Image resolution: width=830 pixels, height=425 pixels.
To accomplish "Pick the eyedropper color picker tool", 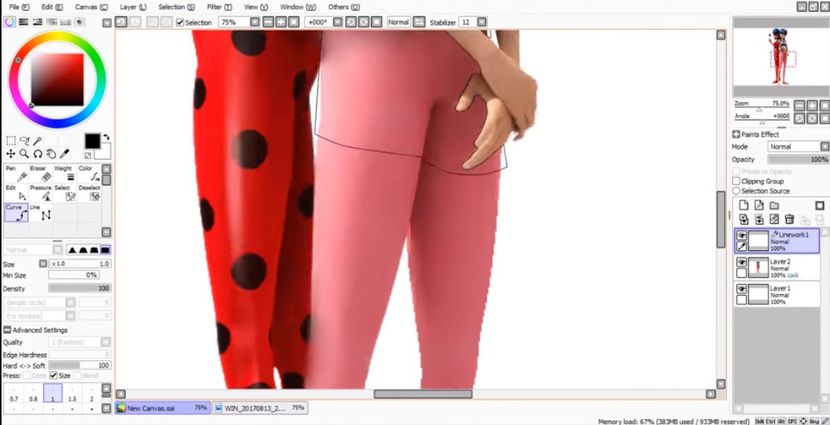I will (64, 154).
